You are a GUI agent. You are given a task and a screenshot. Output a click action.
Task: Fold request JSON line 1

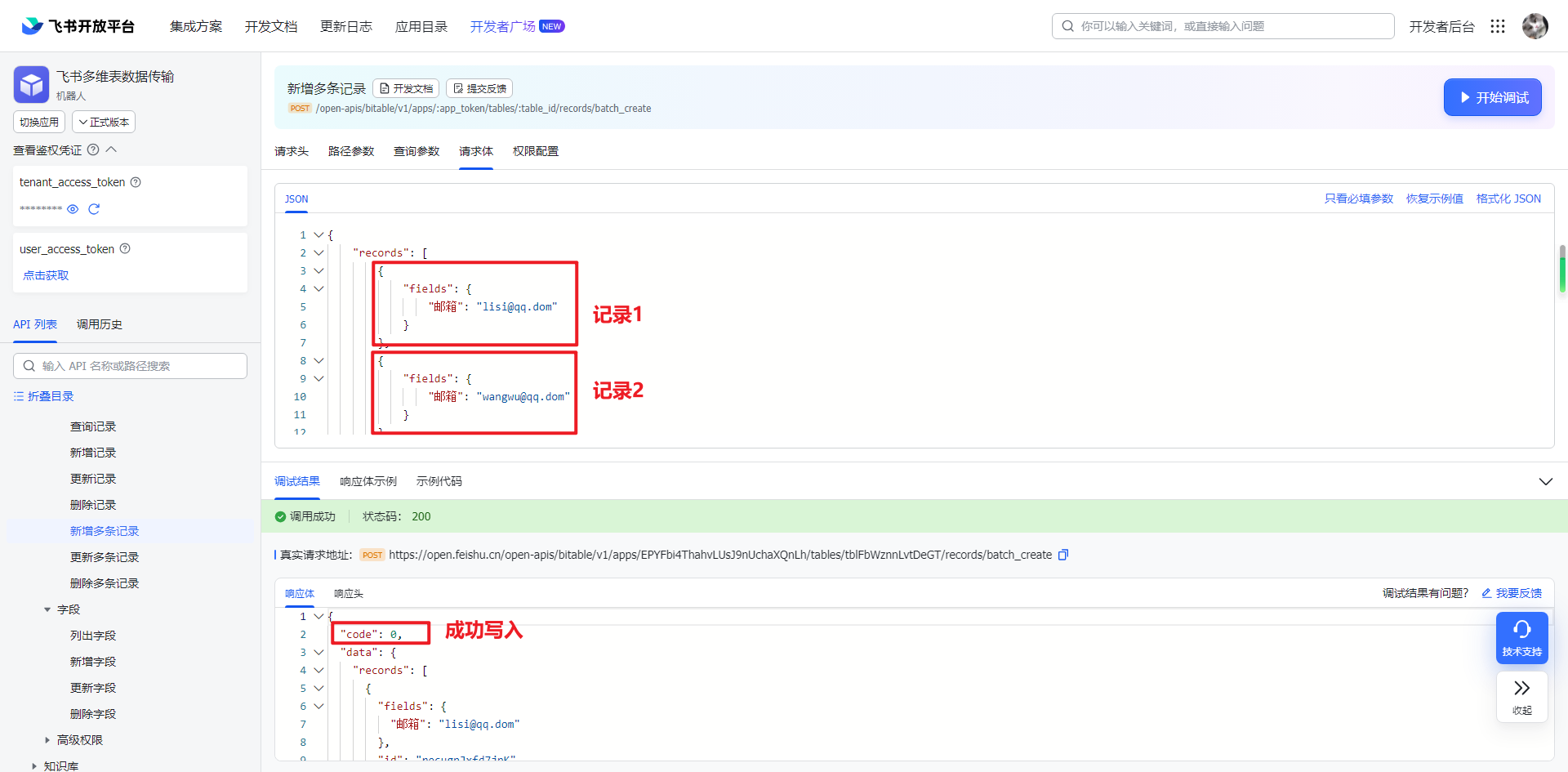pyautogui.click(x=319, y=234)
